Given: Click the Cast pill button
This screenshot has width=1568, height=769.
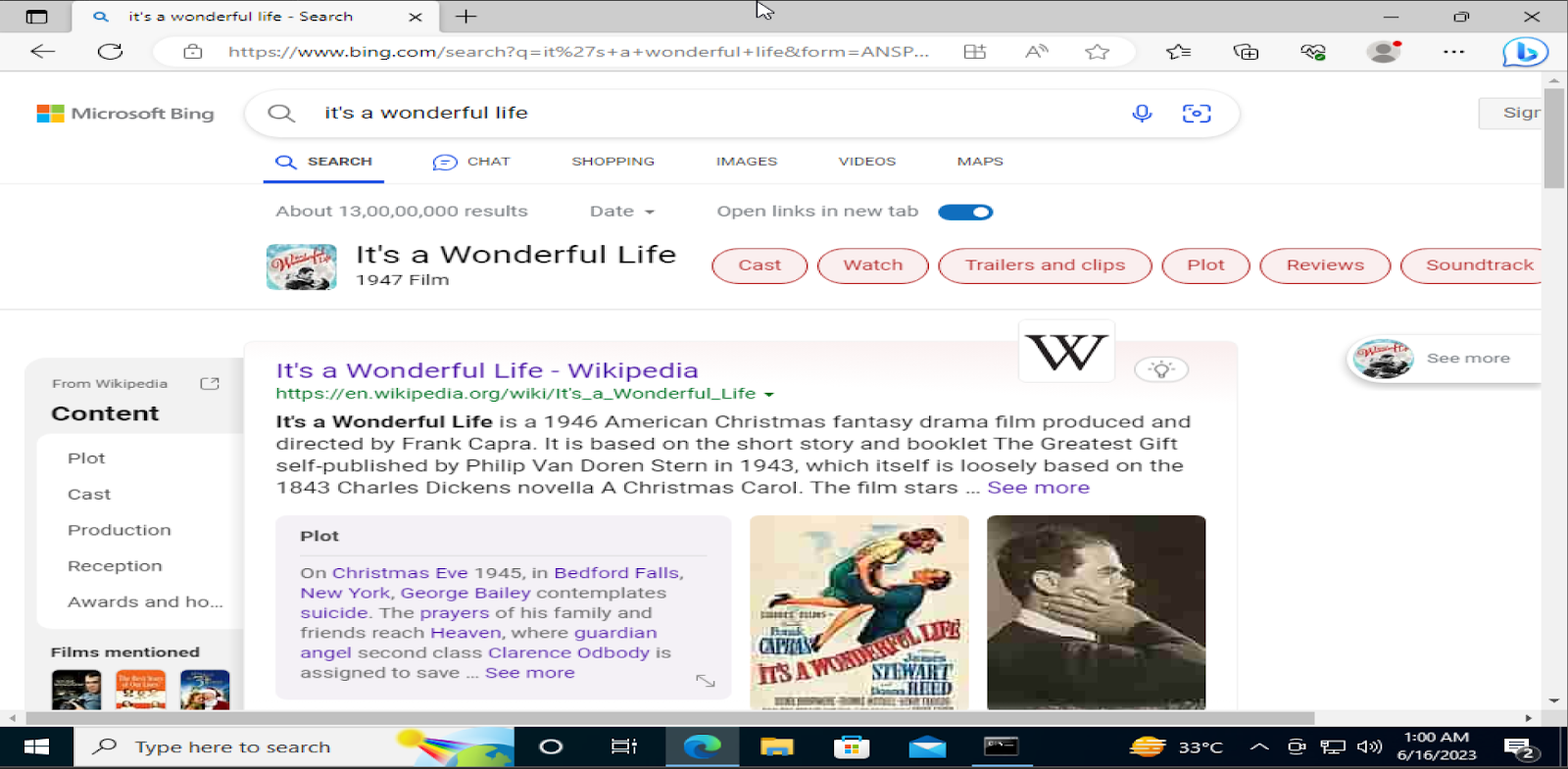Looking at the screenshot, I should [x=759, y=265].
